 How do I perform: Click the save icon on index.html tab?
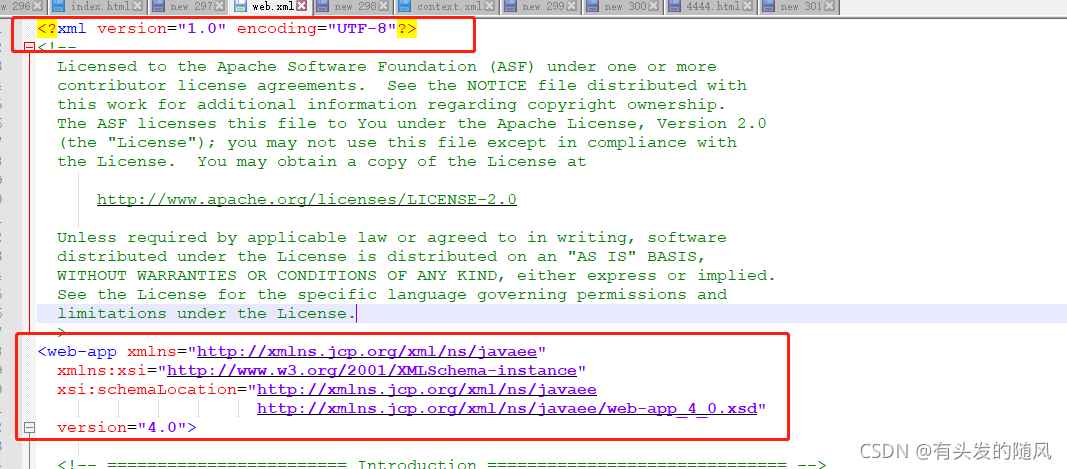click(61, 7)
